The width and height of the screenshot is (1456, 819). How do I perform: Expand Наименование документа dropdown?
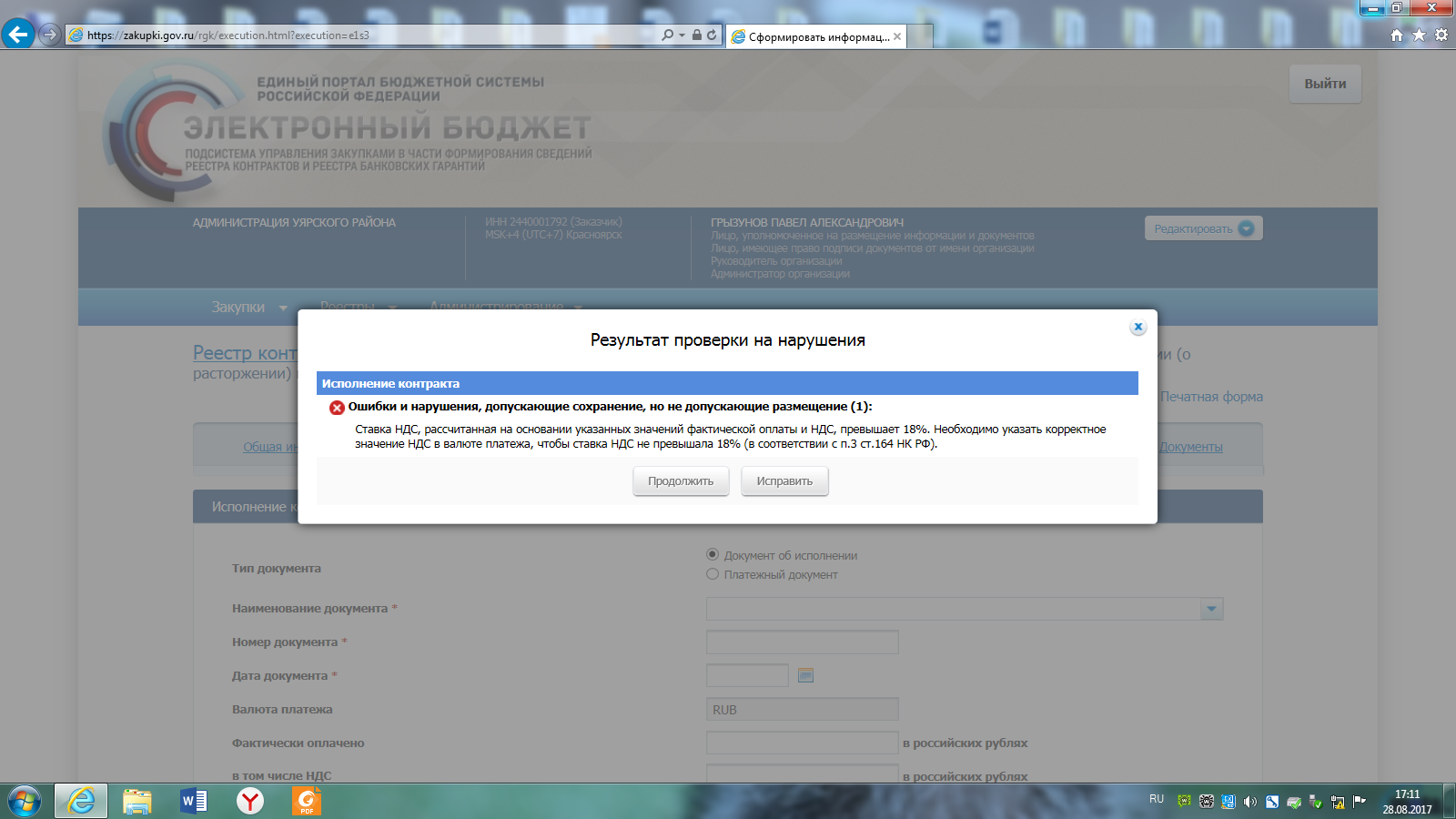(x=1211, y=609)
